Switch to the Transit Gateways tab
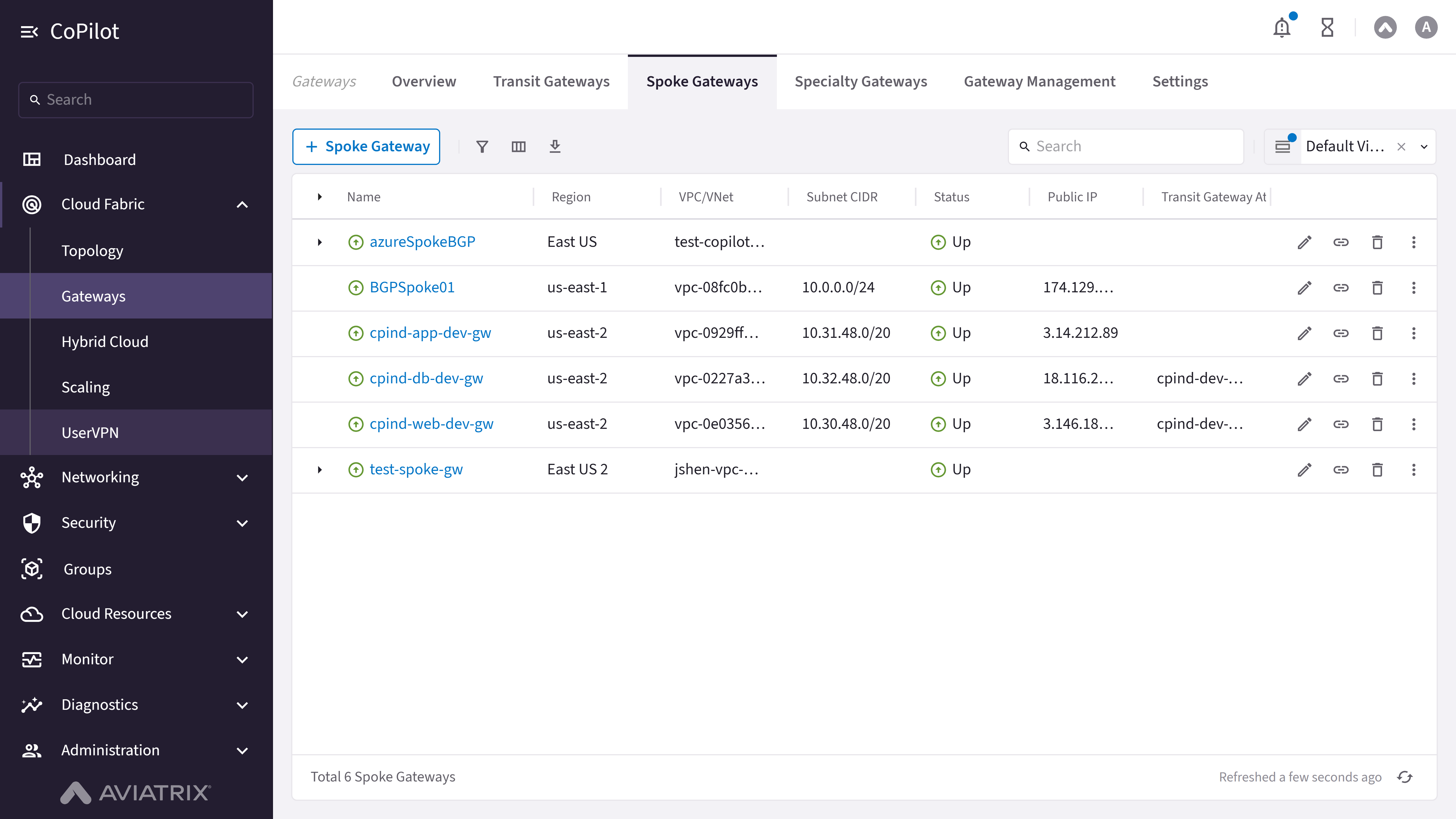 coord(551,81)
